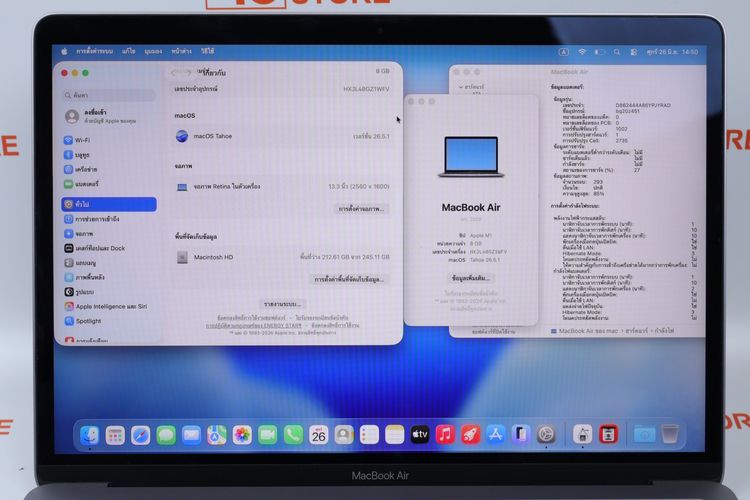Open Messages app in the Dock
This screenshot has width=750, height=500.
click(x=166, y=435)
